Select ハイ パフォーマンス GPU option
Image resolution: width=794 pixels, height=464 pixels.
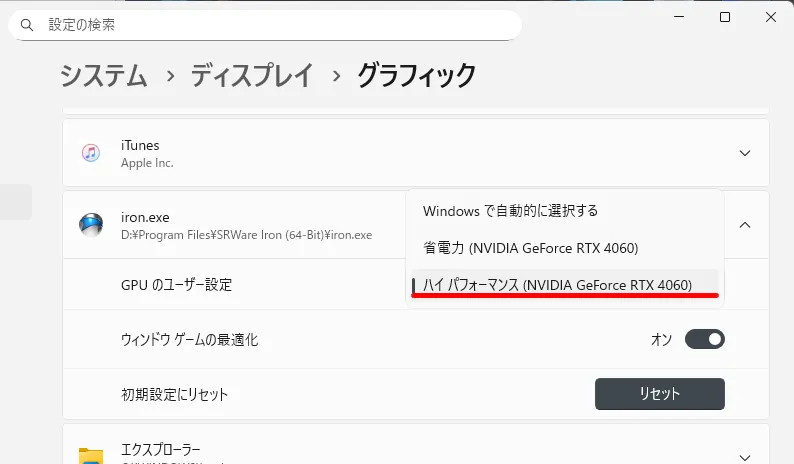tap(557, 285)
